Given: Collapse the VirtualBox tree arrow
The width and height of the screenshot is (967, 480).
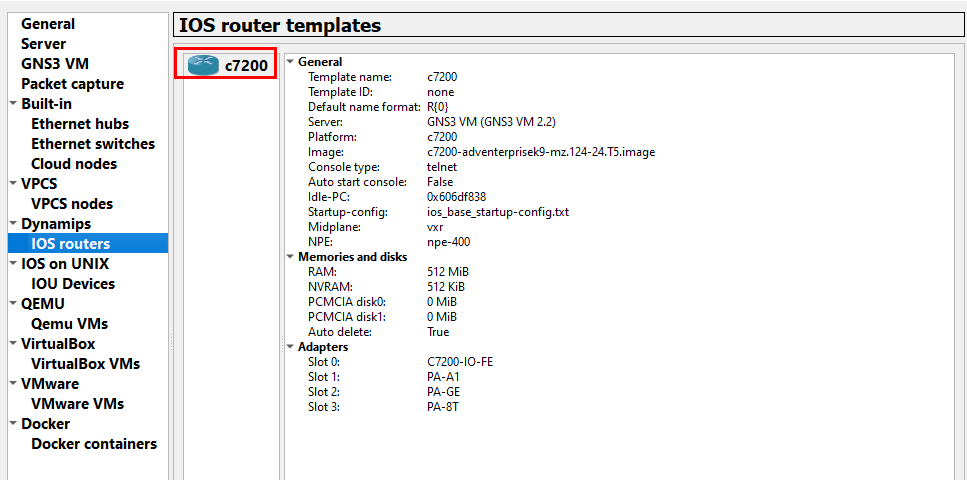Looking at the screenshot, I should [14, 343].
